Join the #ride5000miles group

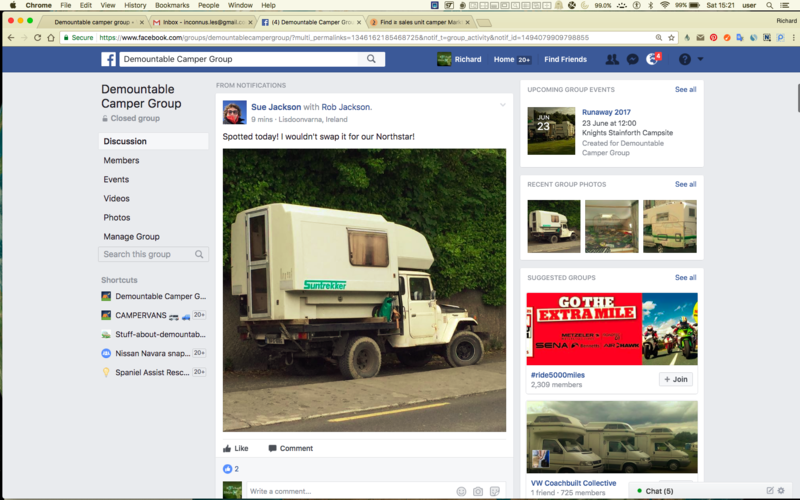coord(676,379)
